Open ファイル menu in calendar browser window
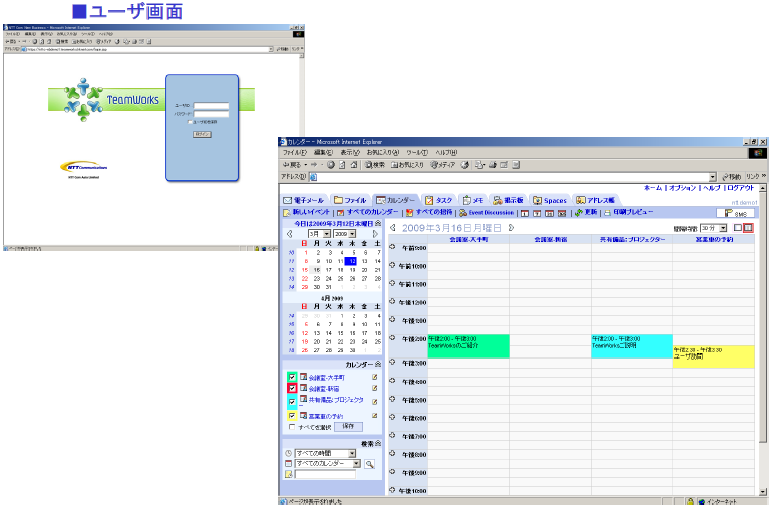This screenshot has width=772, height=507. point(294,153)
